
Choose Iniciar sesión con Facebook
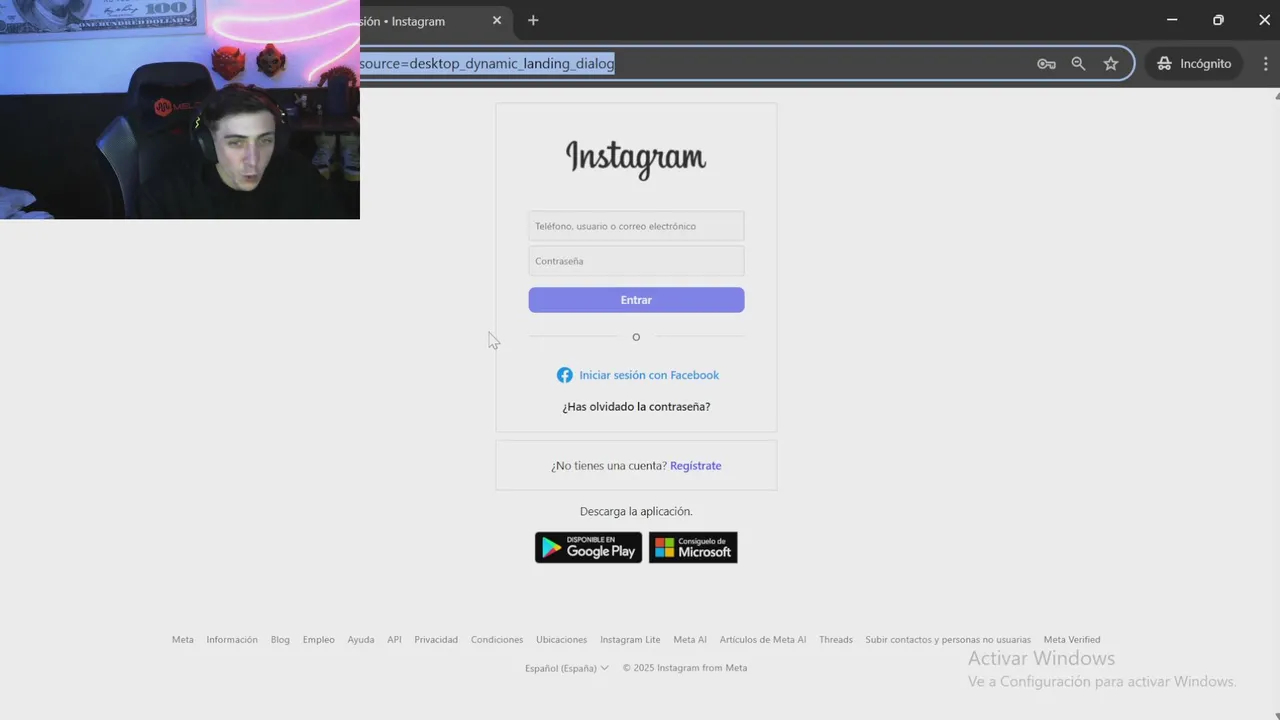point(649,375)
